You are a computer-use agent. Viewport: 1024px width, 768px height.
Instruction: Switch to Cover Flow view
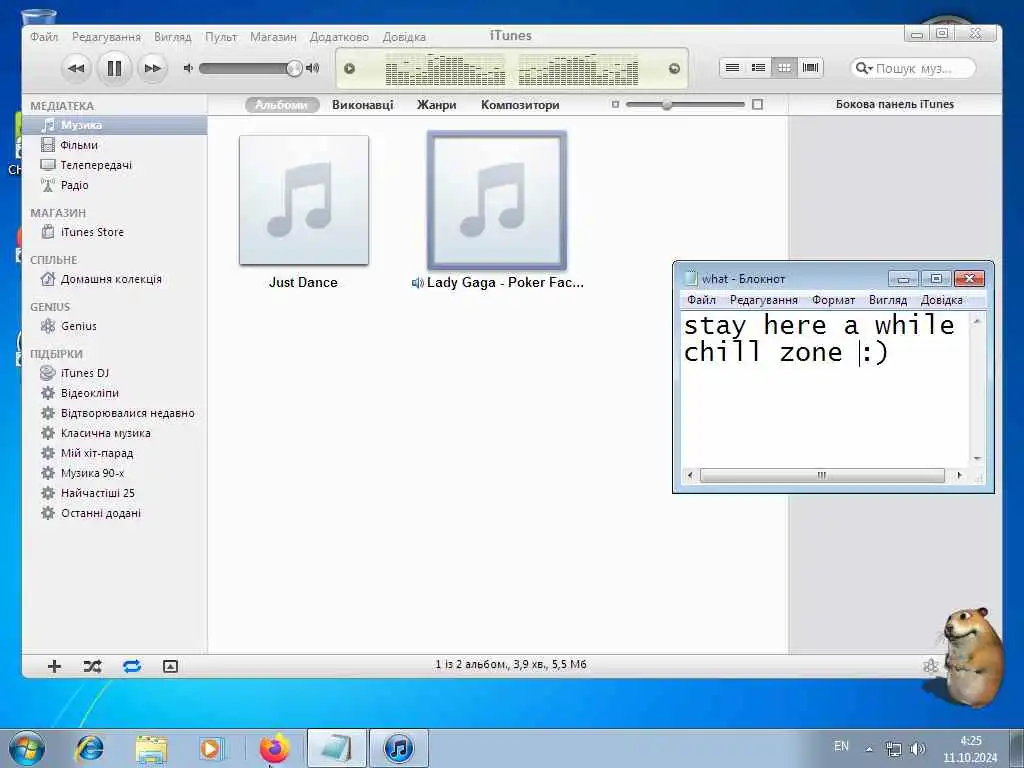tap(810, 68)
